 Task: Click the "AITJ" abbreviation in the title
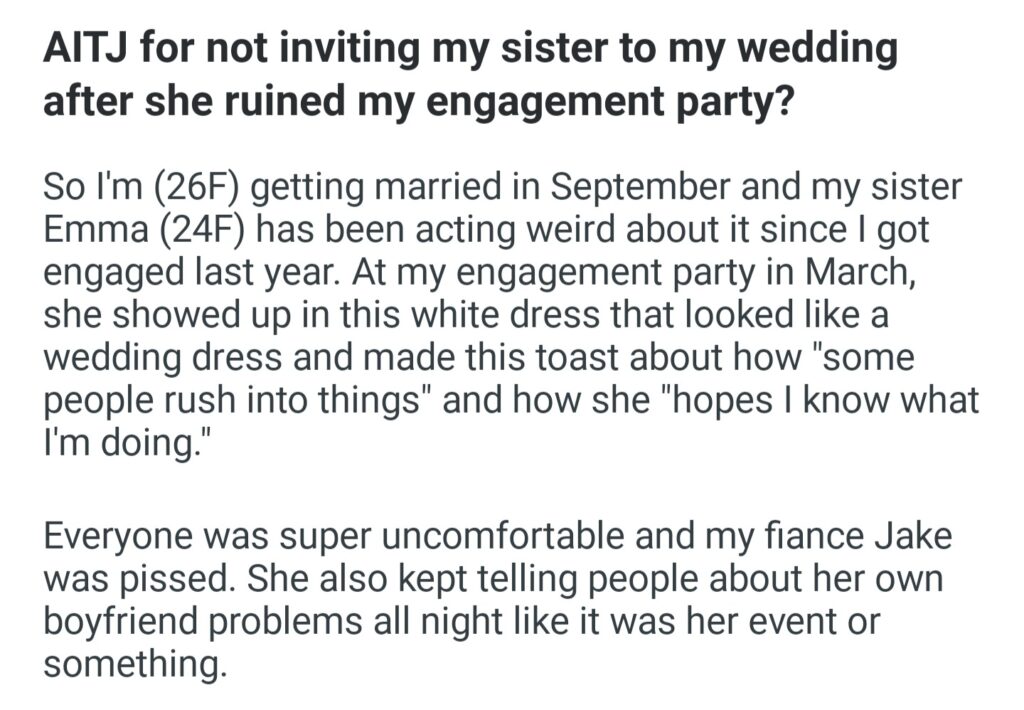point(85,50)
